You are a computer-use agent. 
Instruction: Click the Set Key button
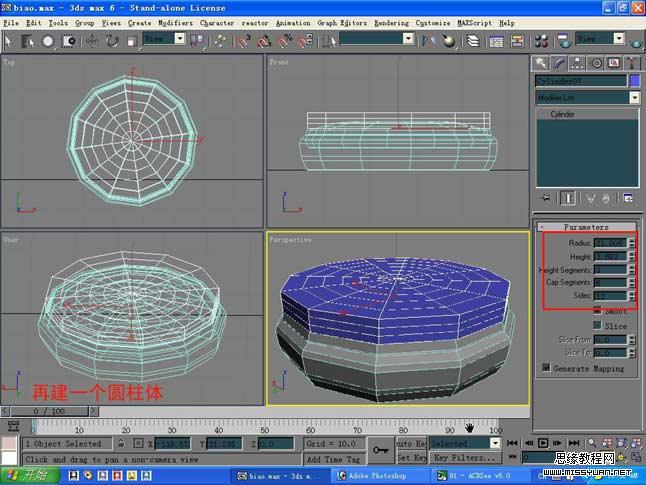click(x=411, y=457)
